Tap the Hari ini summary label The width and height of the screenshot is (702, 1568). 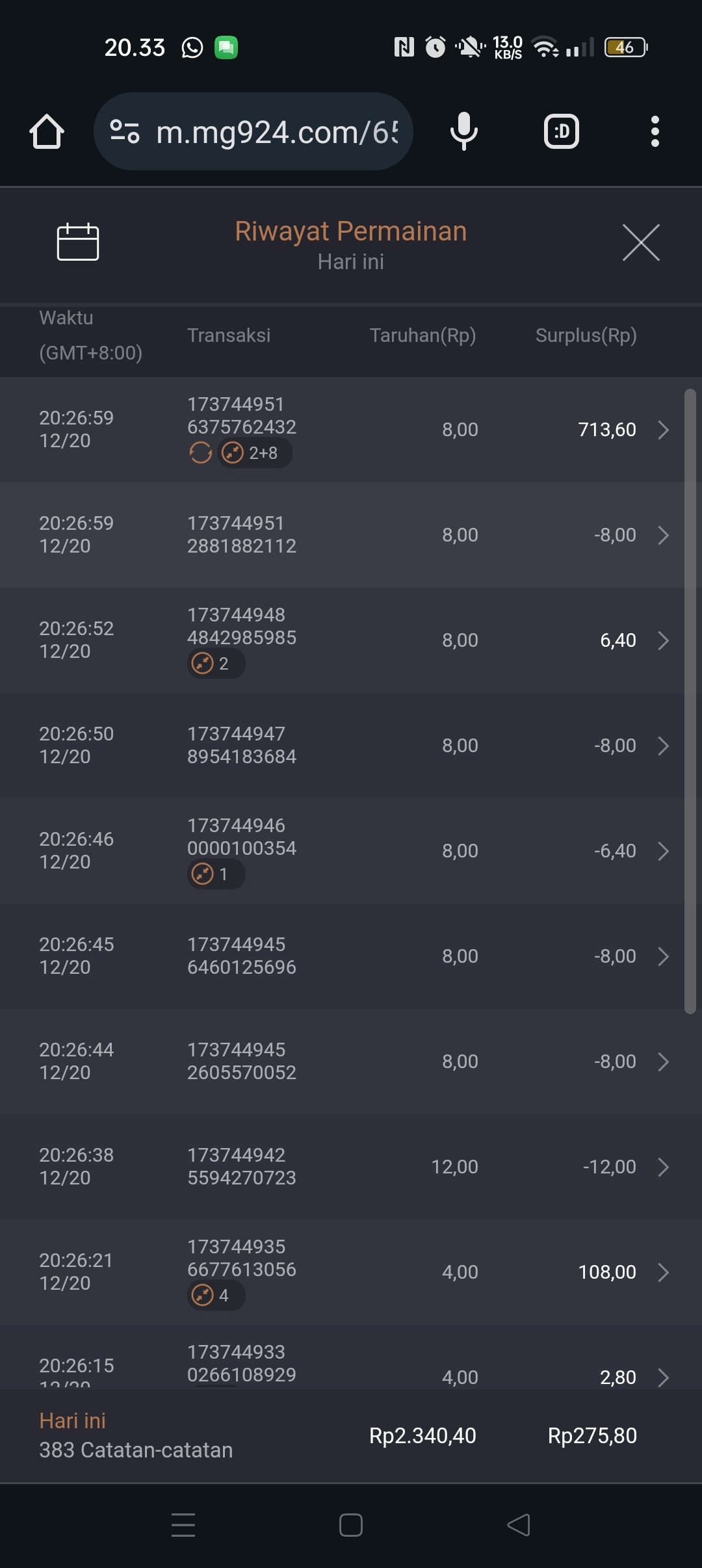(x=73, y=1420)
